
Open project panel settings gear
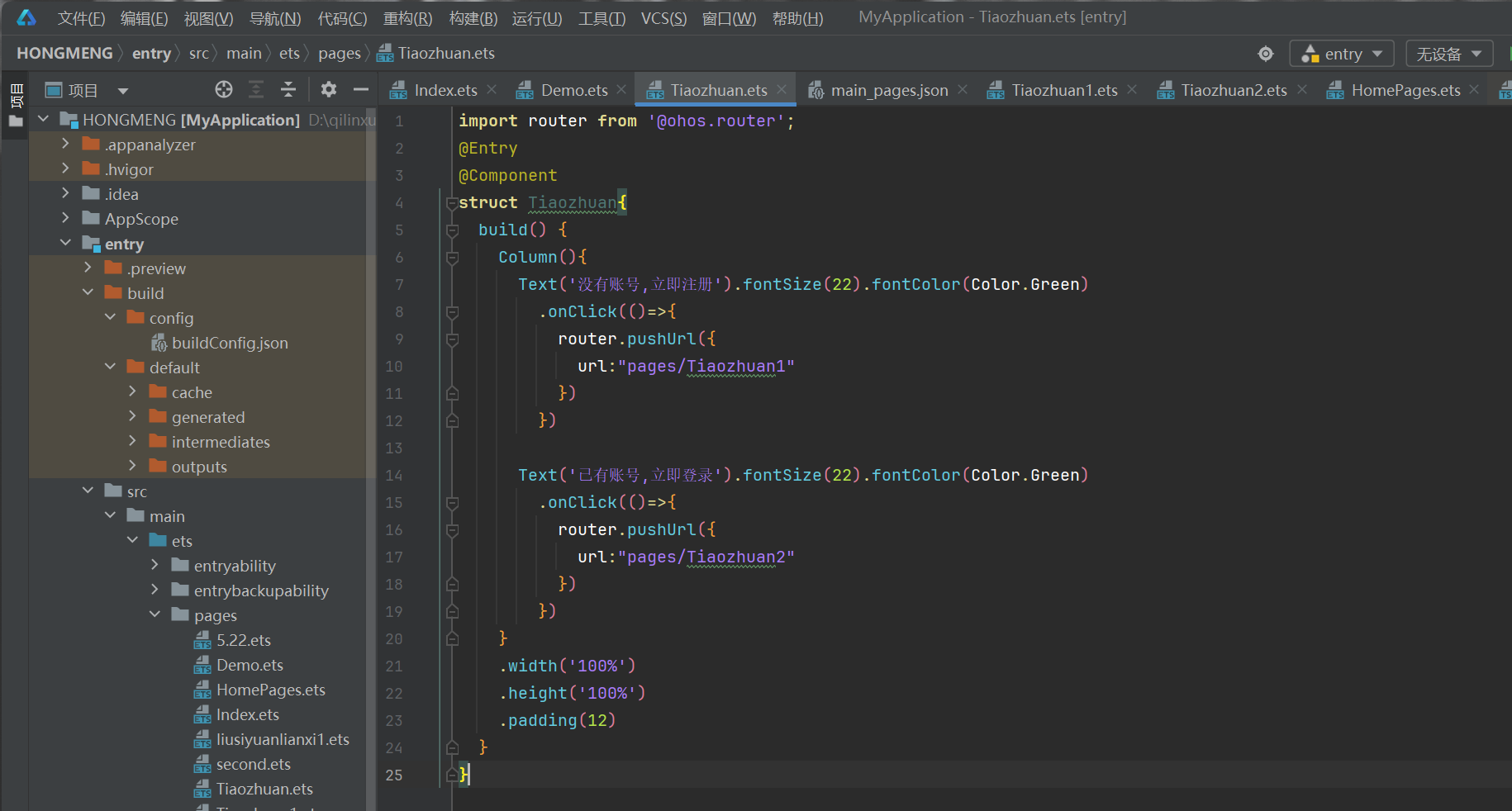tap(329, 89)
